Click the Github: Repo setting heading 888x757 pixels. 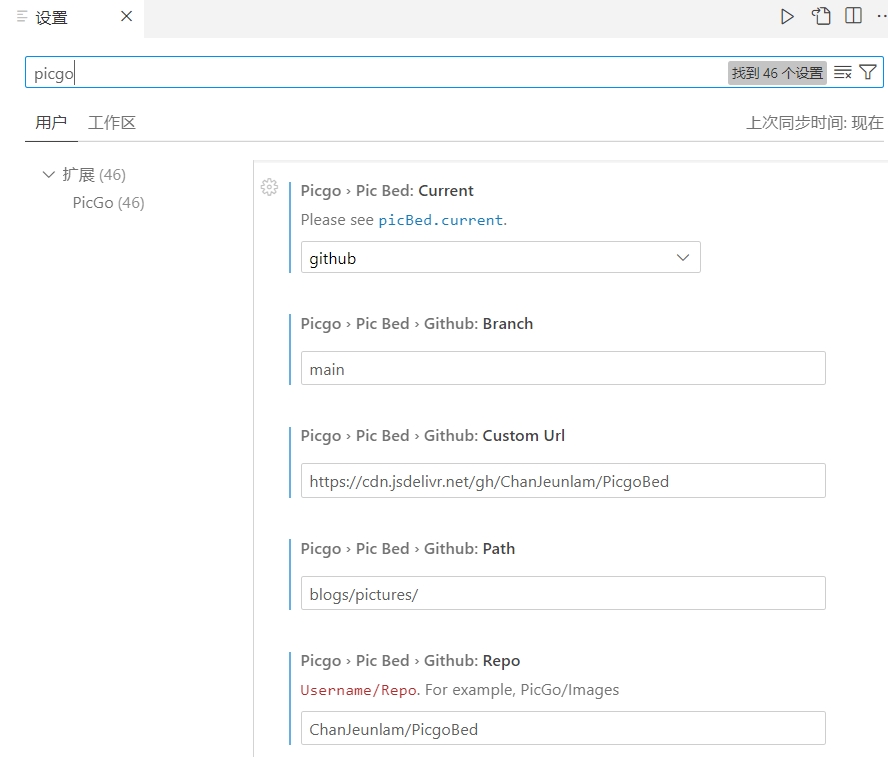410,661
